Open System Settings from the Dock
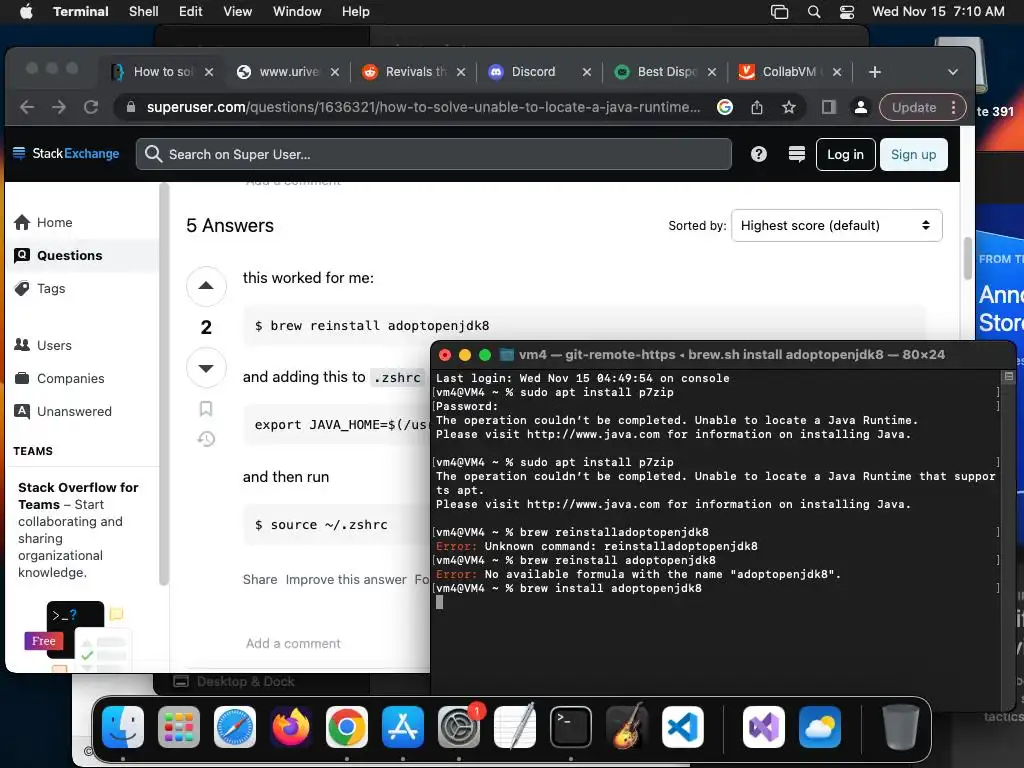Viewport: 1024px width, 768px height. (459, 727)
